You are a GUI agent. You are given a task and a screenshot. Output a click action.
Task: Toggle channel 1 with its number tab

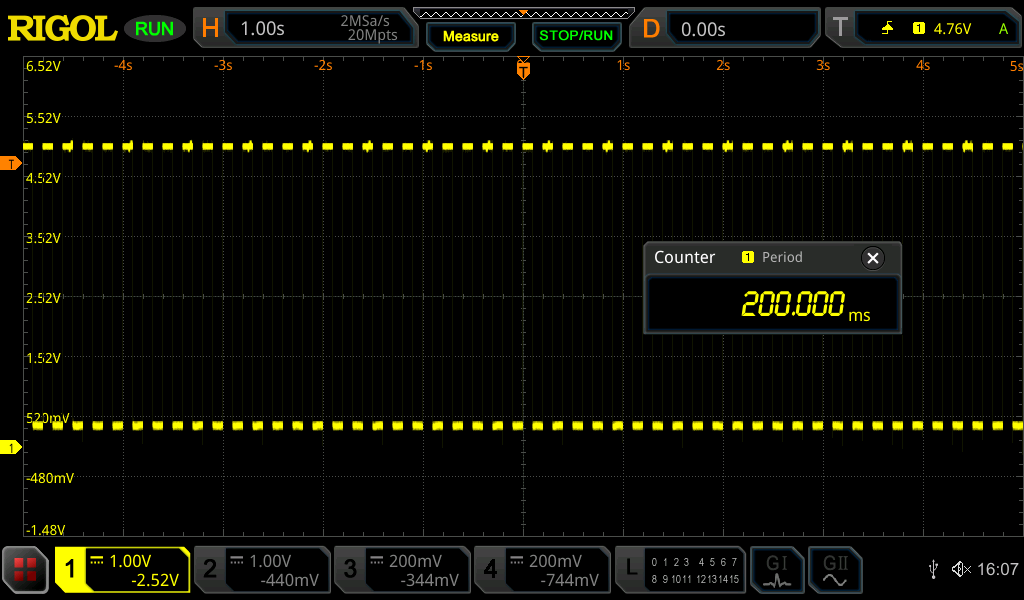point(71,569)
